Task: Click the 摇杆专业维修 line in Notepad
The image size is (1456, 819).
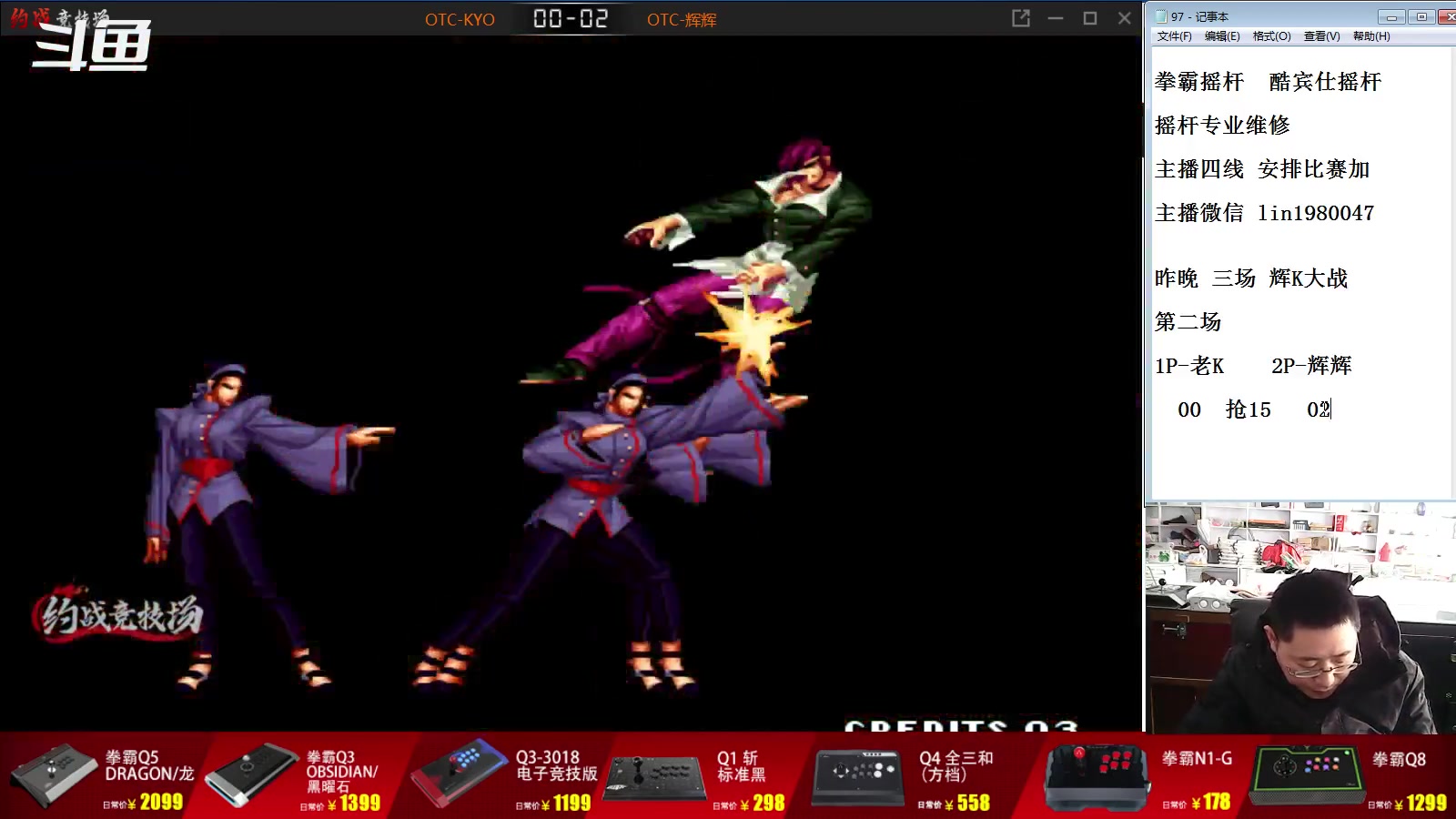Action: coord(1222,126)
